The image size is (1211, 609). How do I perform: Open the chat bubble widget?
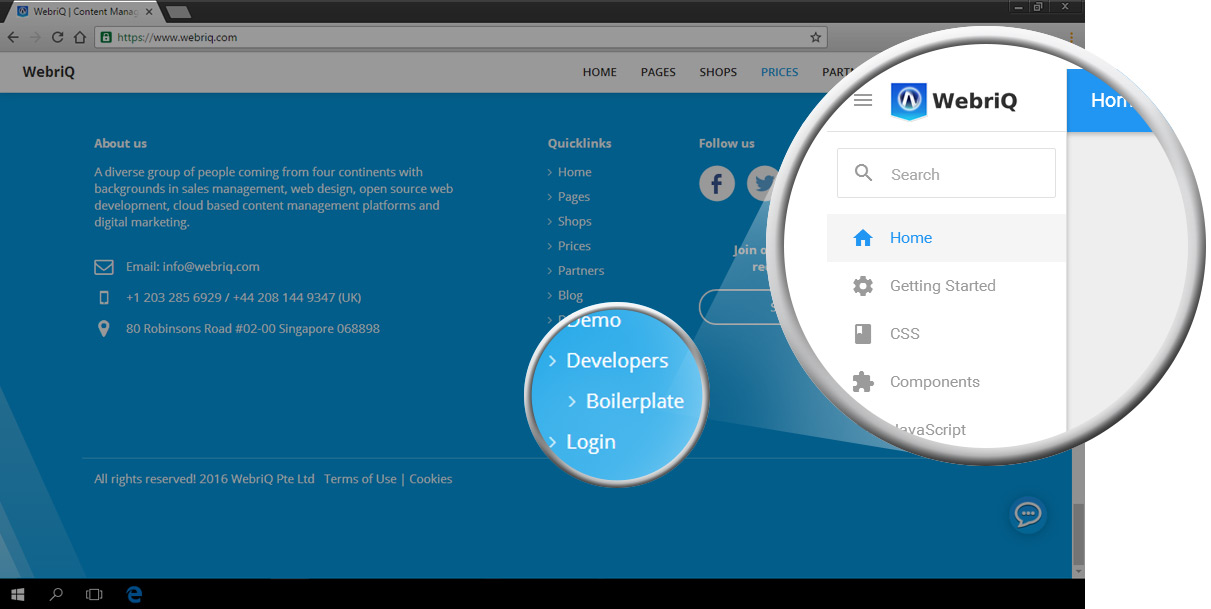(x=1027, y=515)
